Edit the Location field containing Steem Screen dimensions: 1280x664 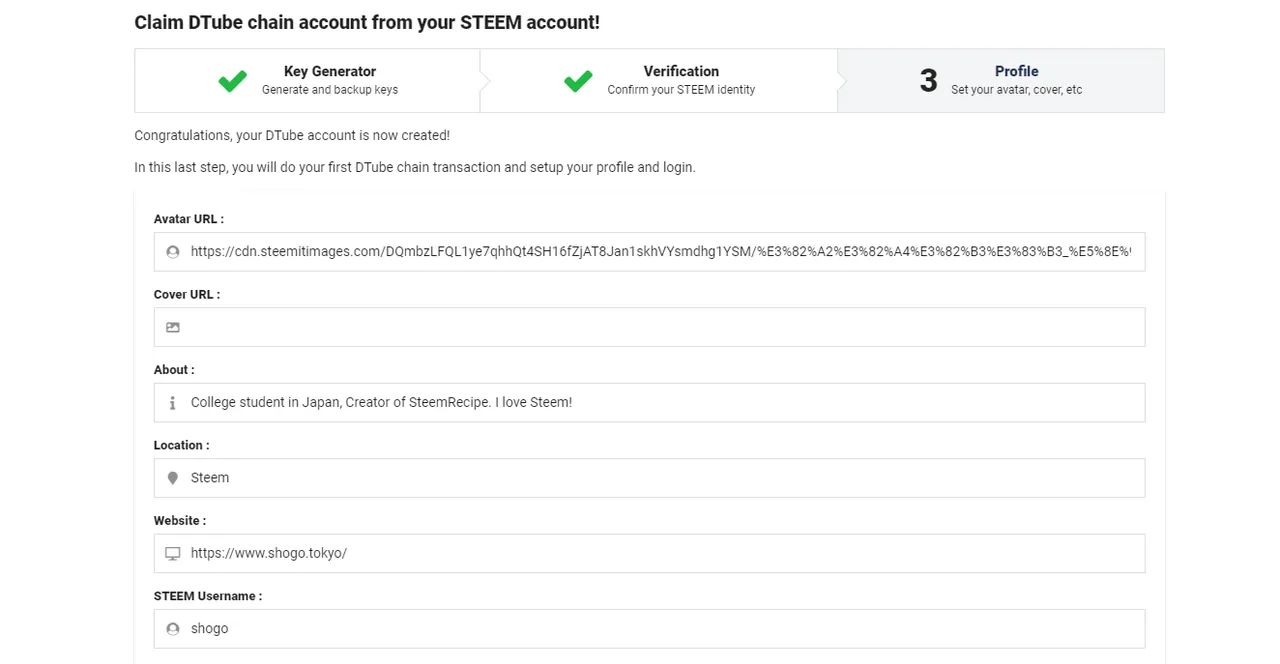(x=649, y=478)
